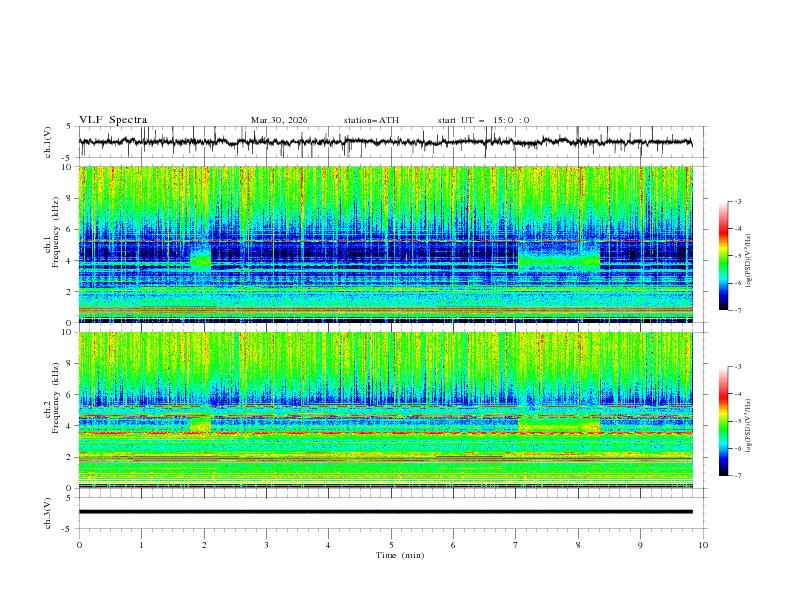The height and width of the screenshot is (612, 792).
Task: Click the ch.2 spectrogram color scale bar
Action: (x=723, y=421)
